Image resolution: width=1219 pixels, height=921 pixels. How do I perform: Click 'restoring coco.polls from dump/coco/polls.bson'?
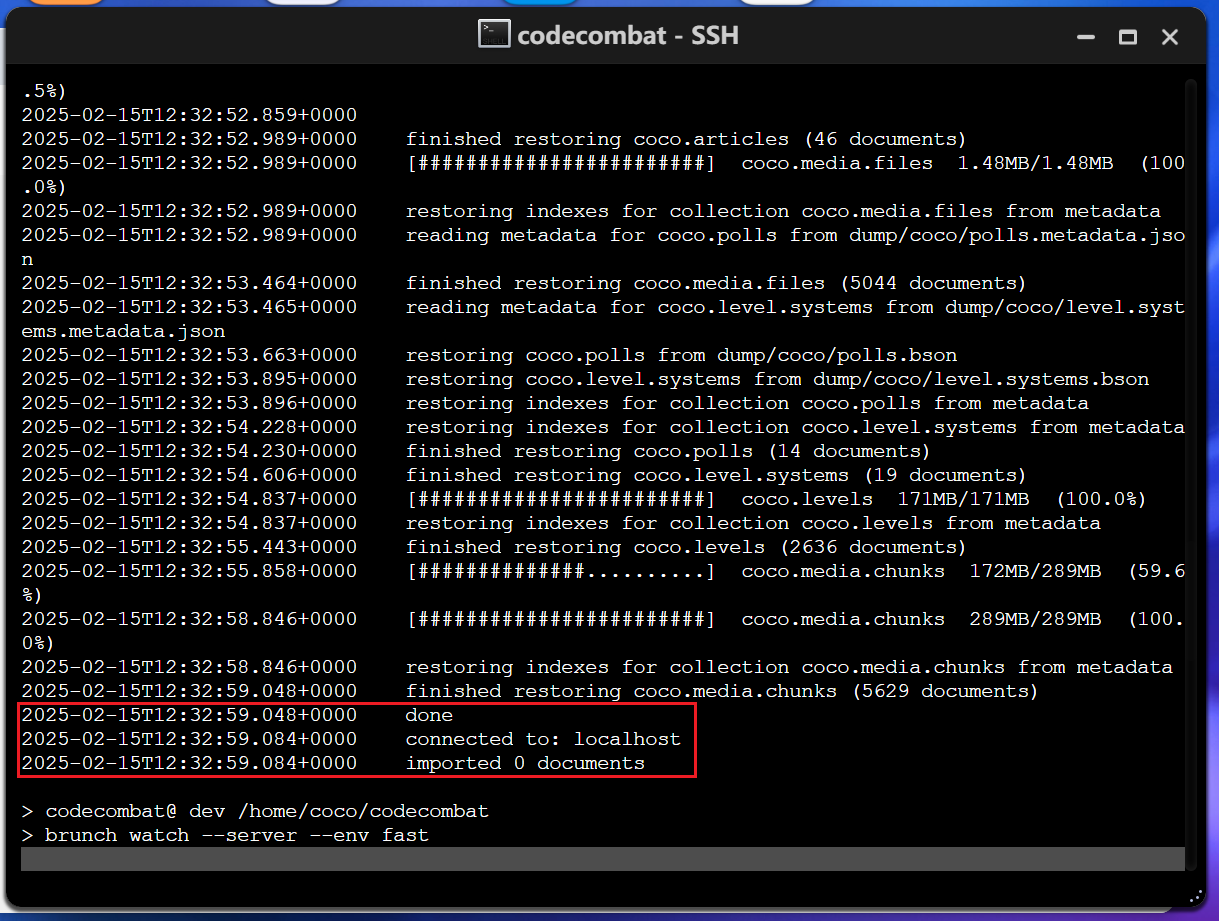681,355
